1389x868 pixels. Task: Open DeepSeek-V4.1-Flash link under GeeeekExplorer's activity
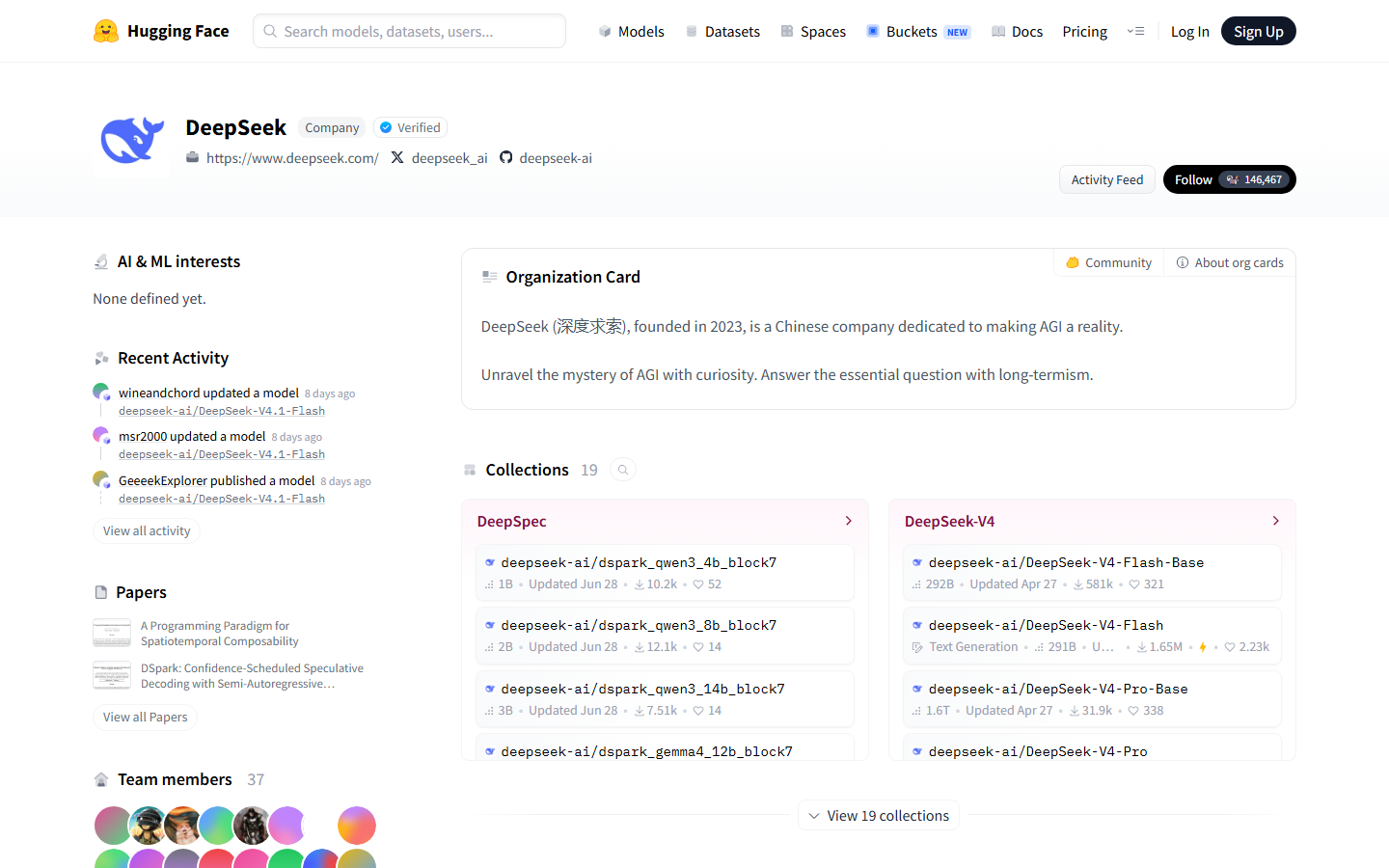point(222,499)
